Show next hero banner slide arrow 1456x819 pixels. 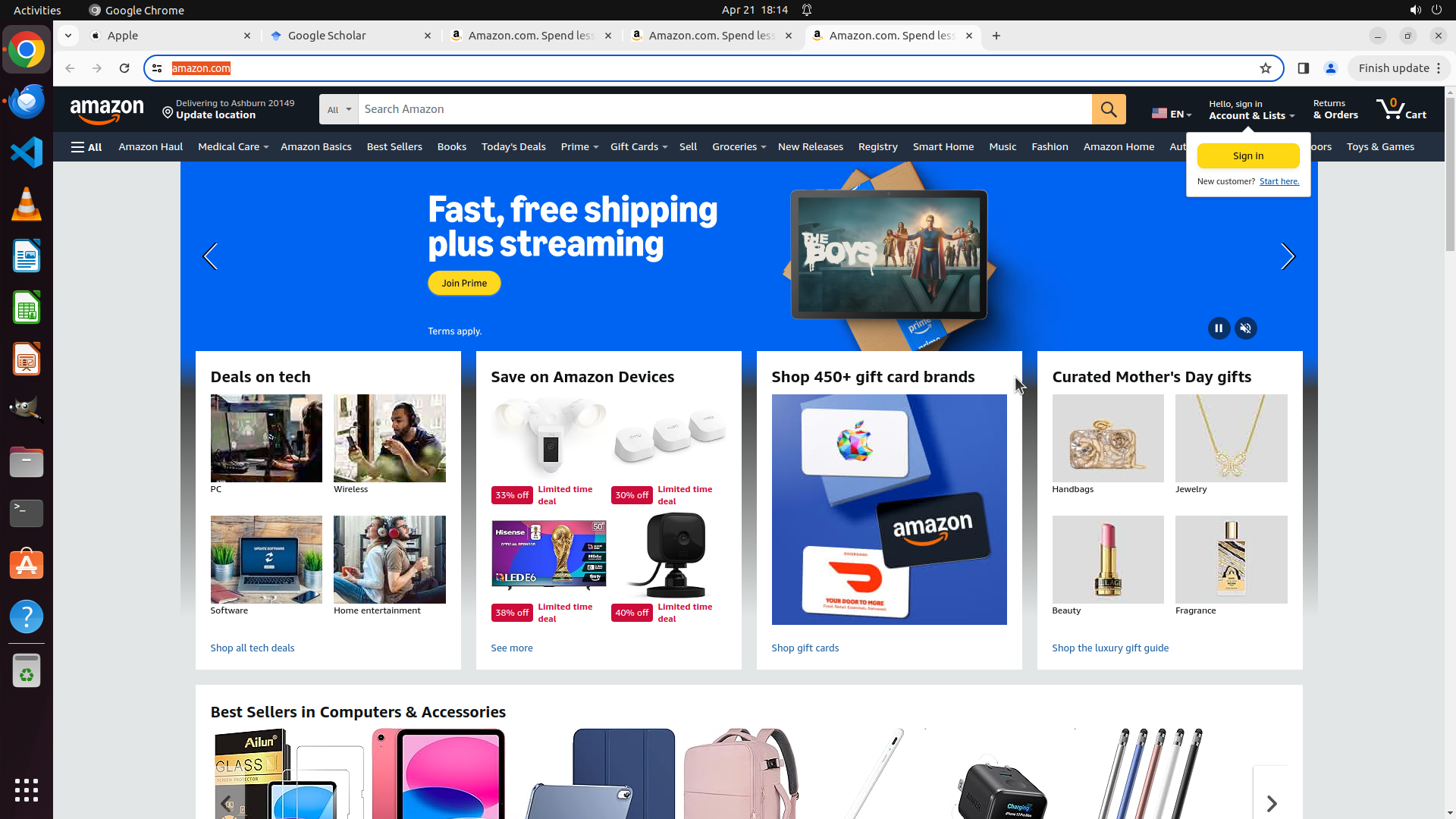1288,257
